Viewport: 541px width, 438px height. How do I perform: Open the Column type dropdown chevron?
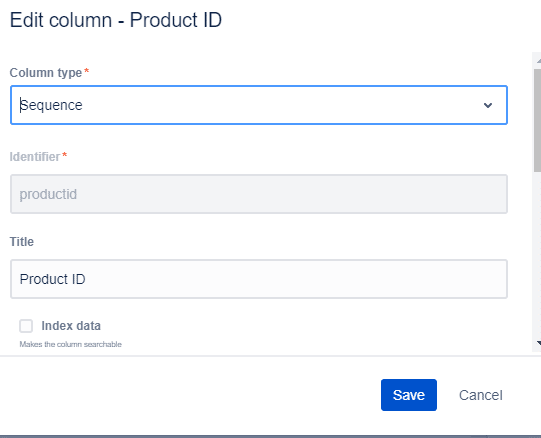(488, 105)
